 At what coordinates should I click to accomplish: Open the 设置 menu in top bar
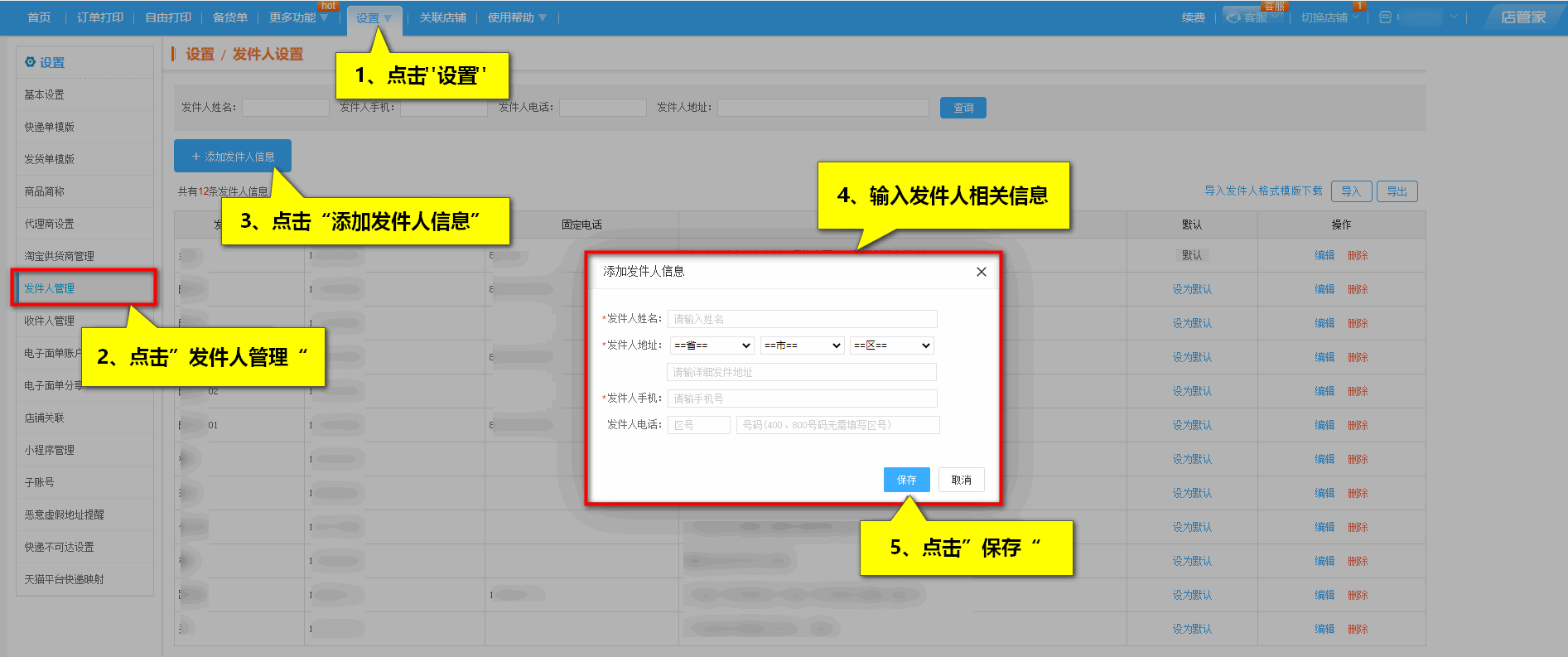click(x=374, y=18)
